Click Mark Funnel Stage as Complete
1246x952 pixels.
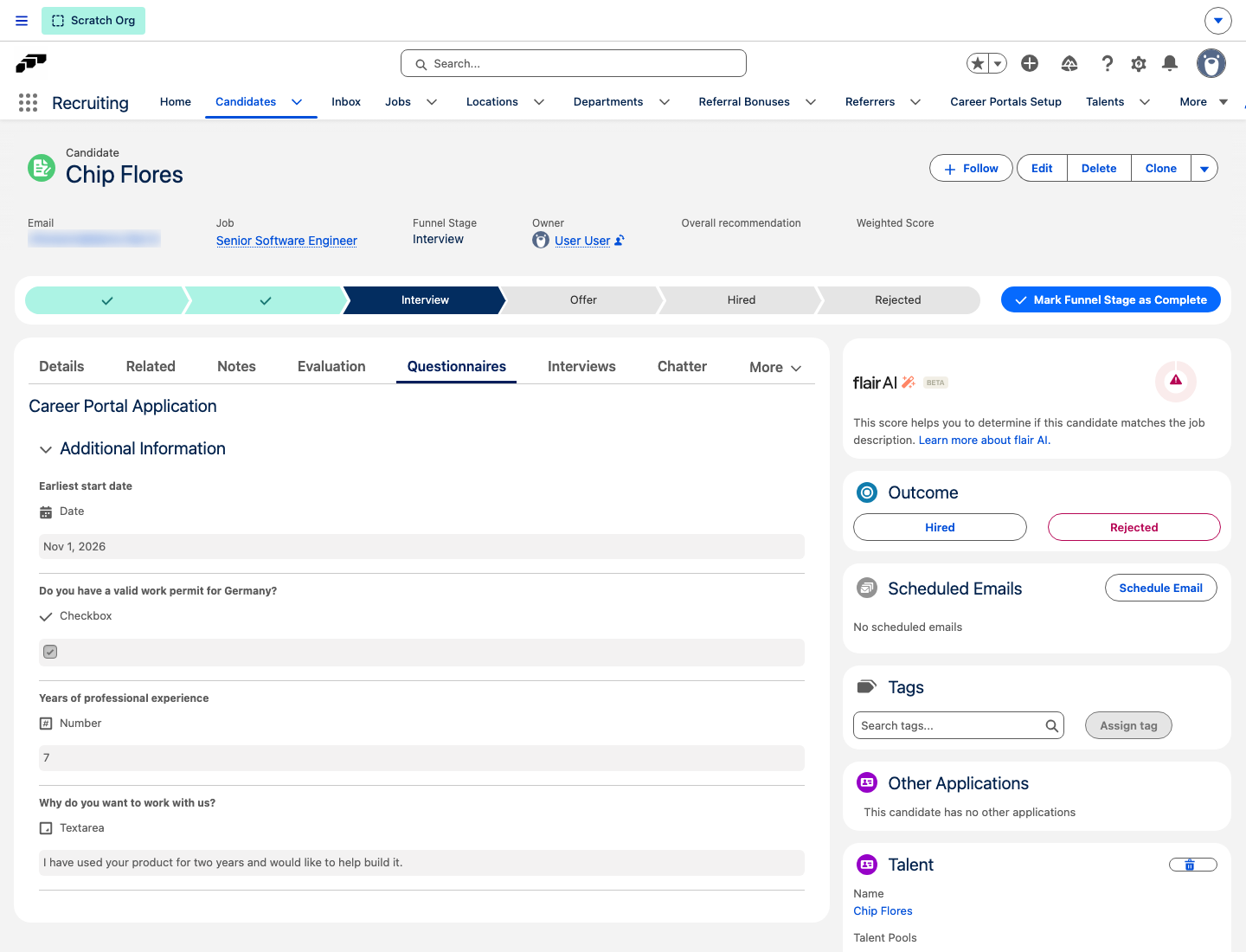pyautogui.click(x=1111, y=300)
